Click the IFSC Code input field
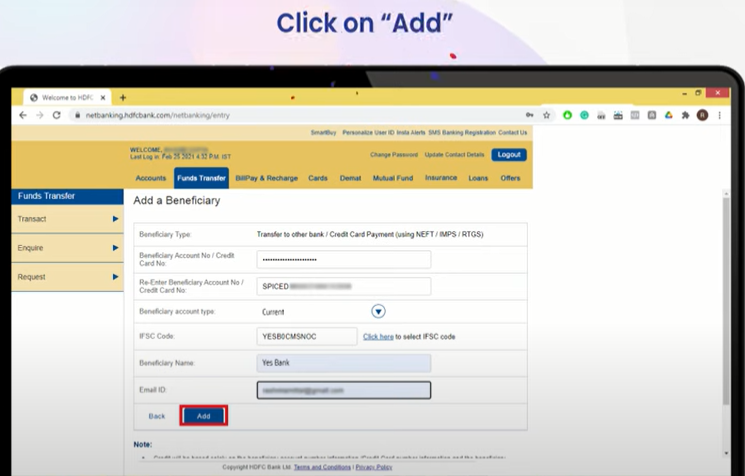The width and height of the screenshot is (745, 476). pos(307,336)
